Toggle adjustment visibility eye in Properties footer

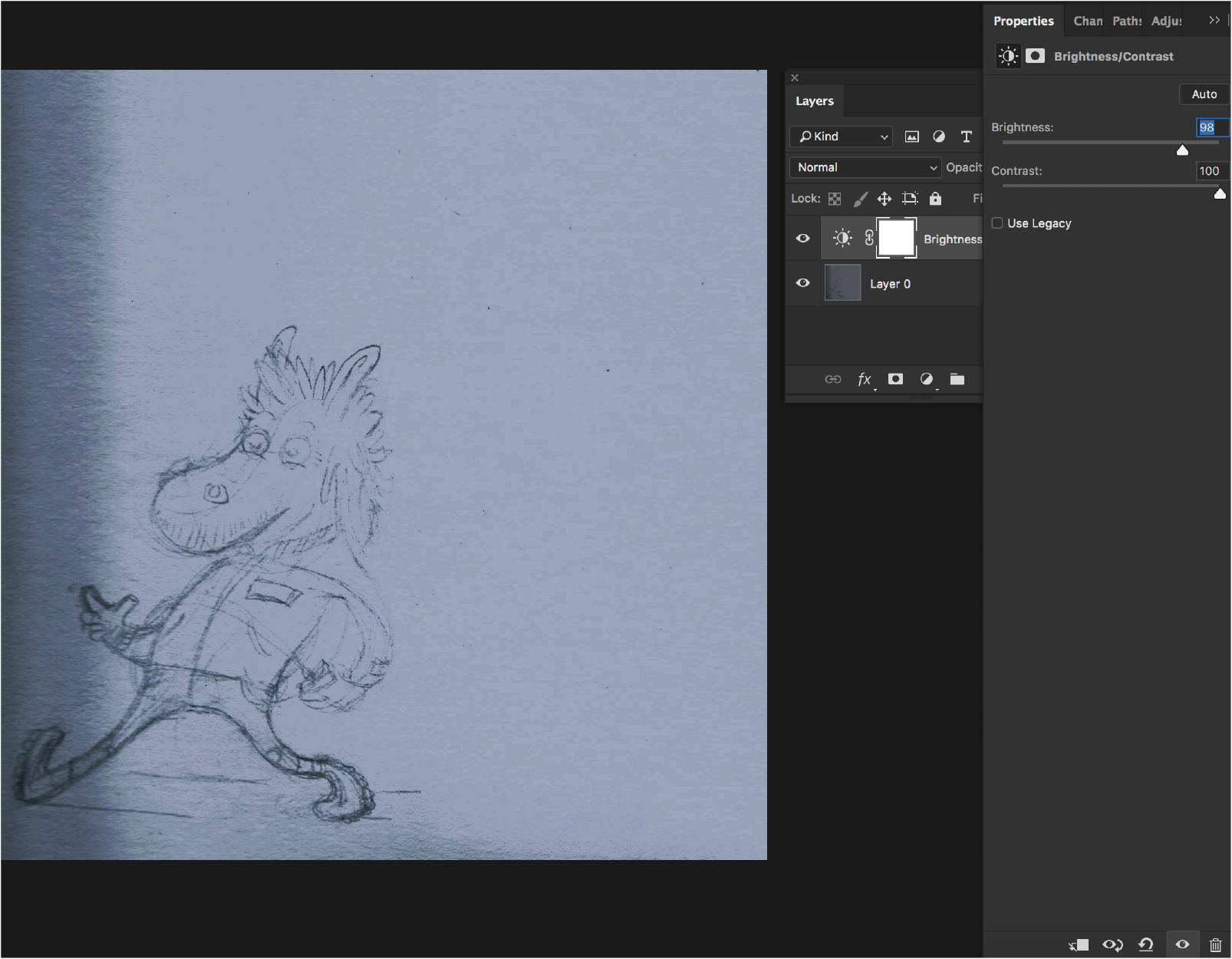tap(1182, 945)
